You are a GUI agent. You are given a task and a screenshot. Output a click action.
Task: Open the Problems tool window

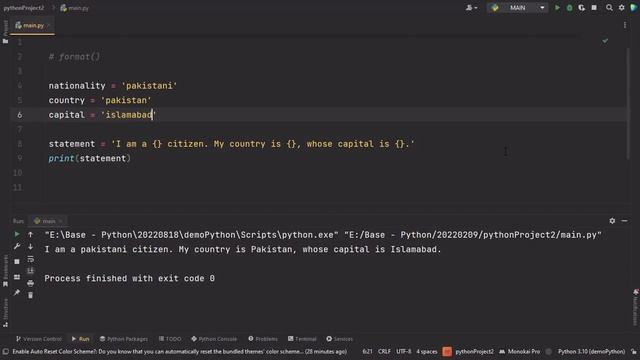[263, 339]
